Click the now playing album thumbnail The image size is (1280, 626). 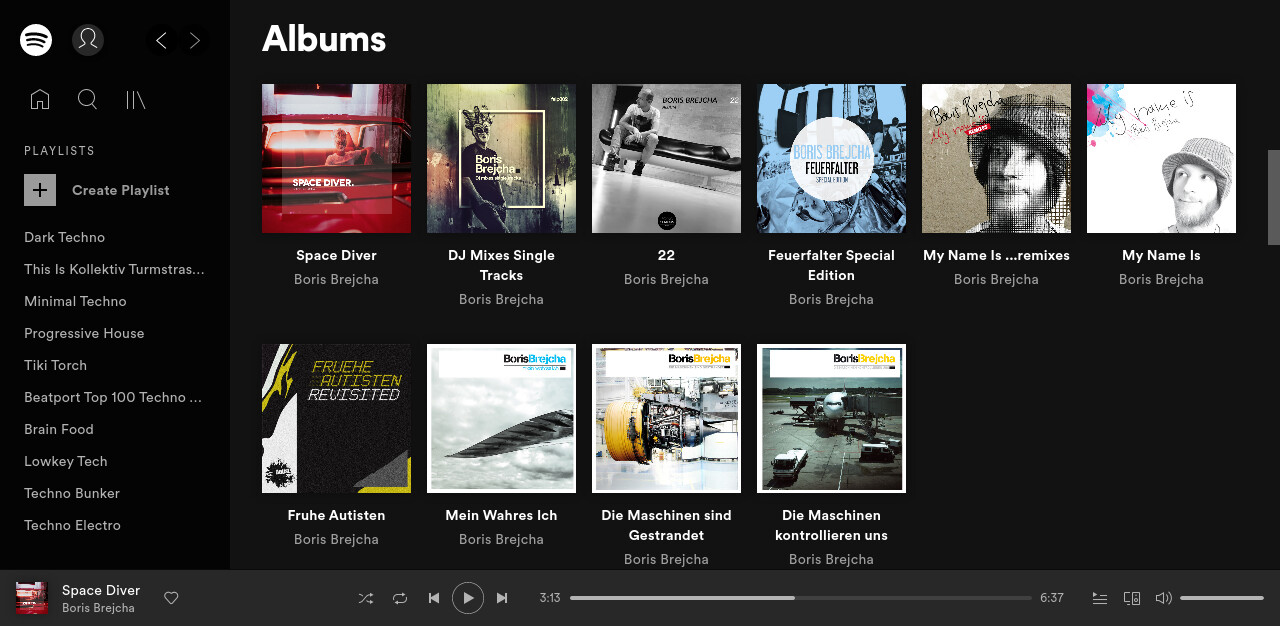click(32, 598)
